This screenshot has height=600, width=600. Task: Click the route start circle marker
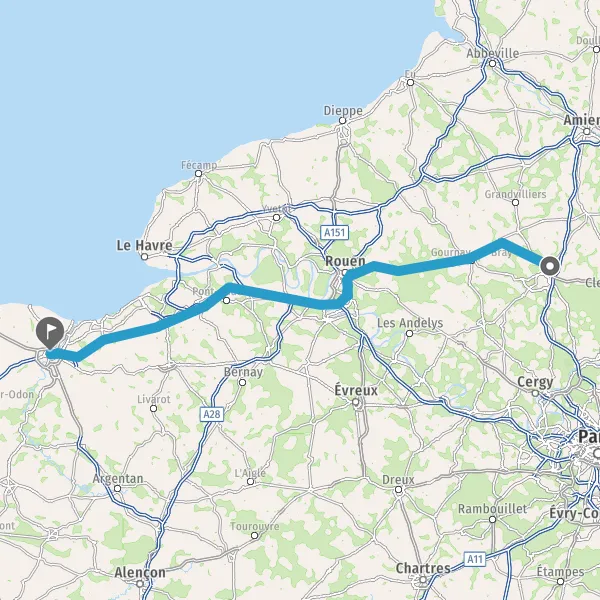coord(550,266)
